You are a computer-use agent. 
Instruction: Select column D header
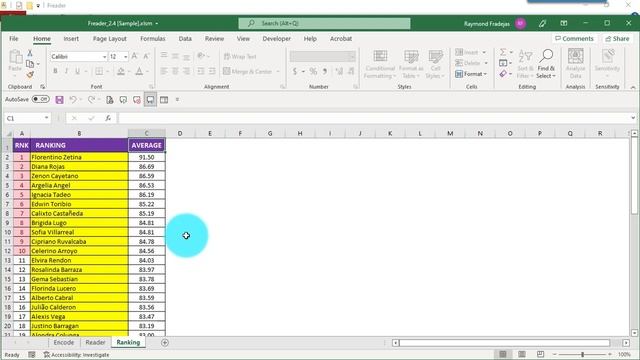pos(180,133)
